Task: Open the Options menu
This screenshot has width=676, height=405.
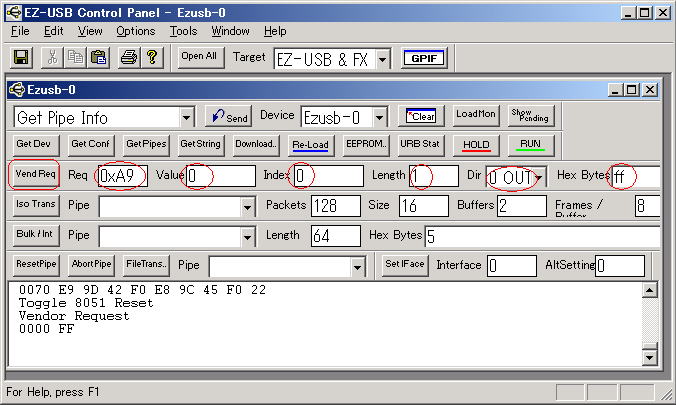Action: [x=136, y=31]
